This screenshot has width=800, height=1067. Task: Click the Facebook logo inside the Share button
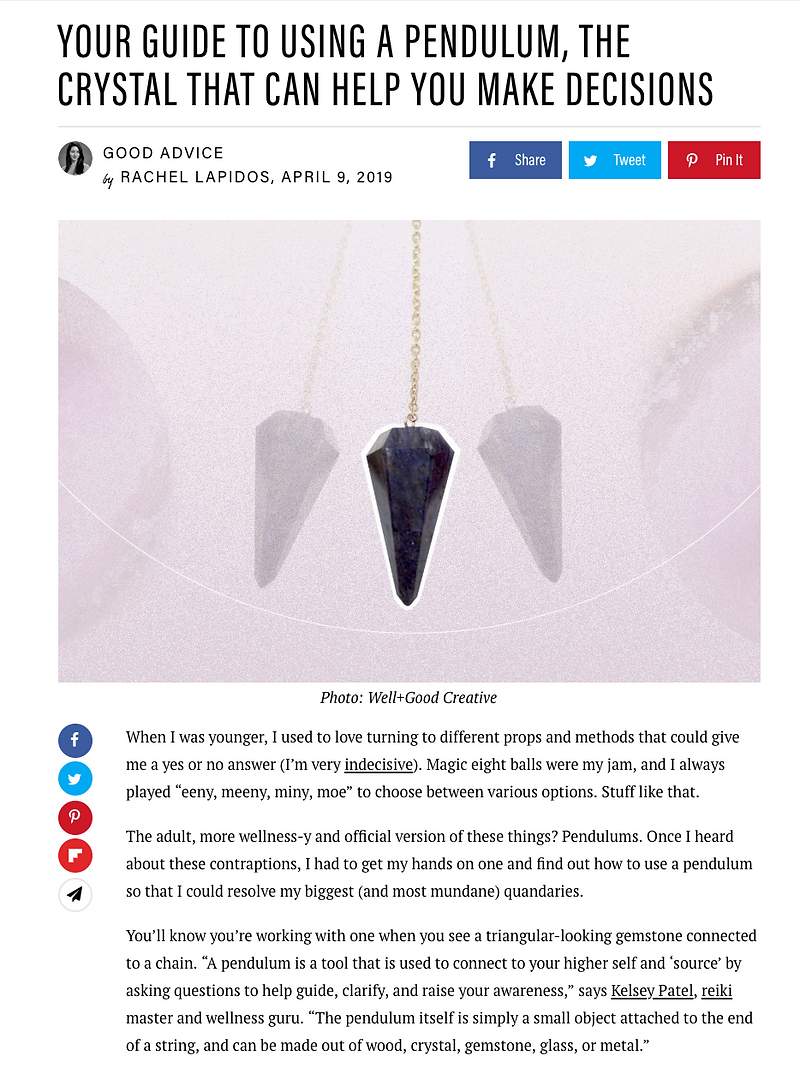click(491, 160)
